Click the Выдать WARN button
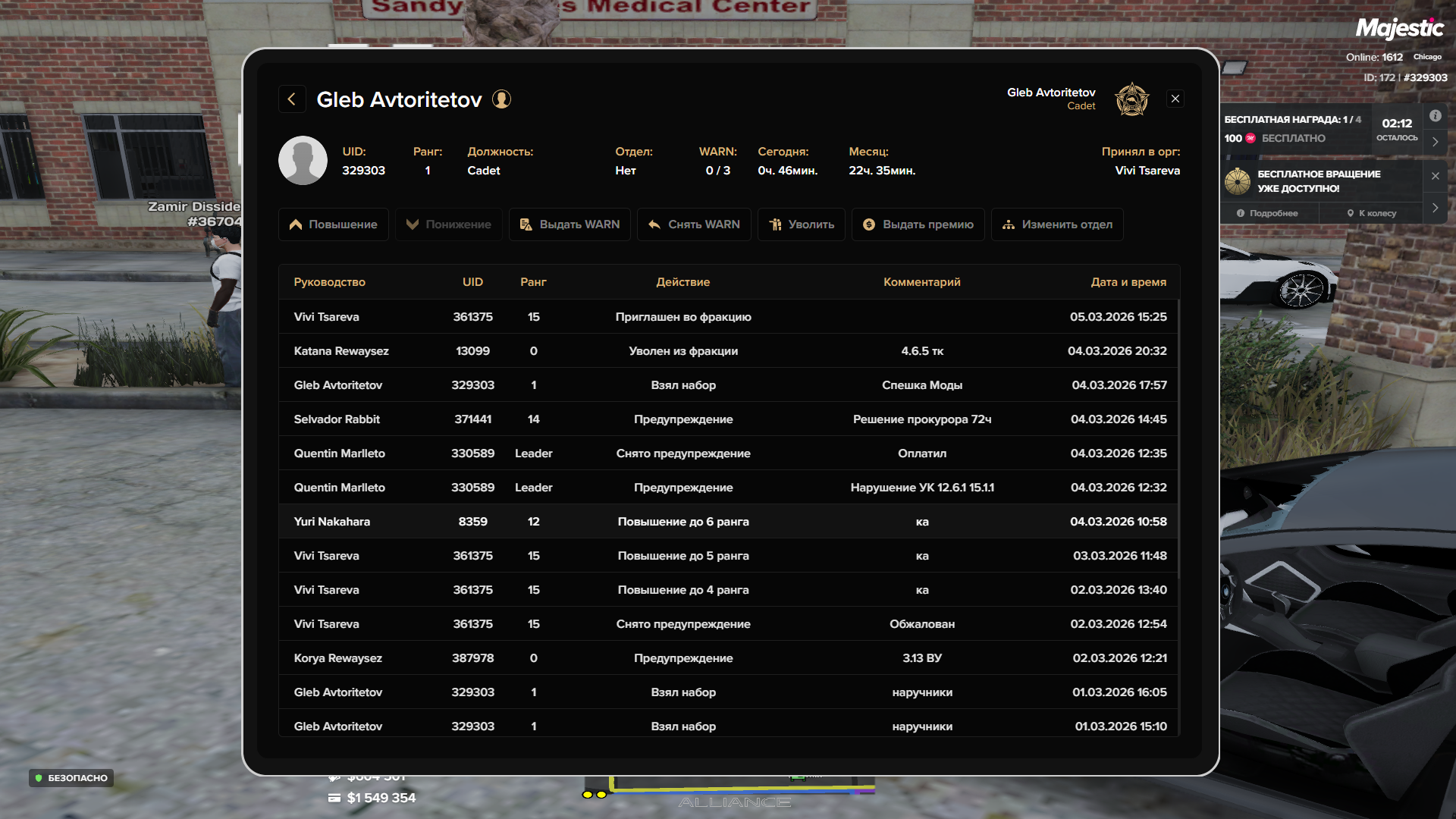Viewport: 1456px width, 819px height. [570, 224]
